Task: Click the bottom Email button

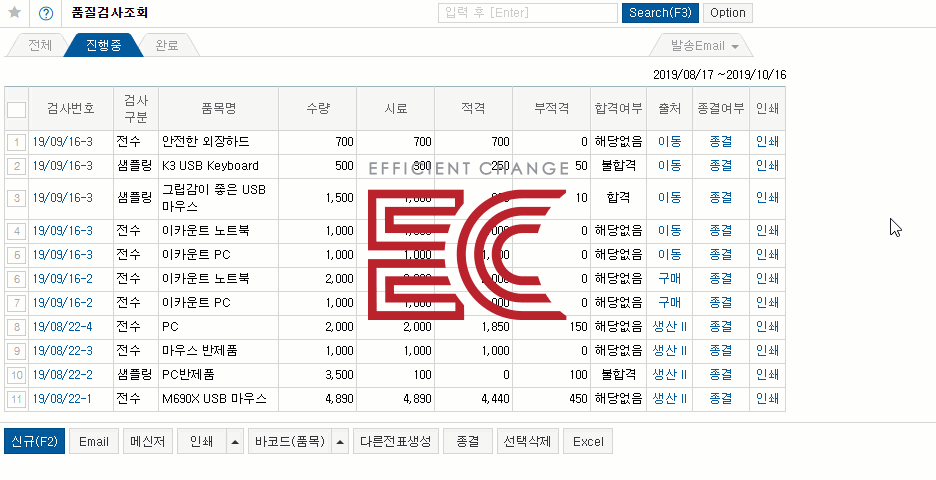Action: coord(94,442)
